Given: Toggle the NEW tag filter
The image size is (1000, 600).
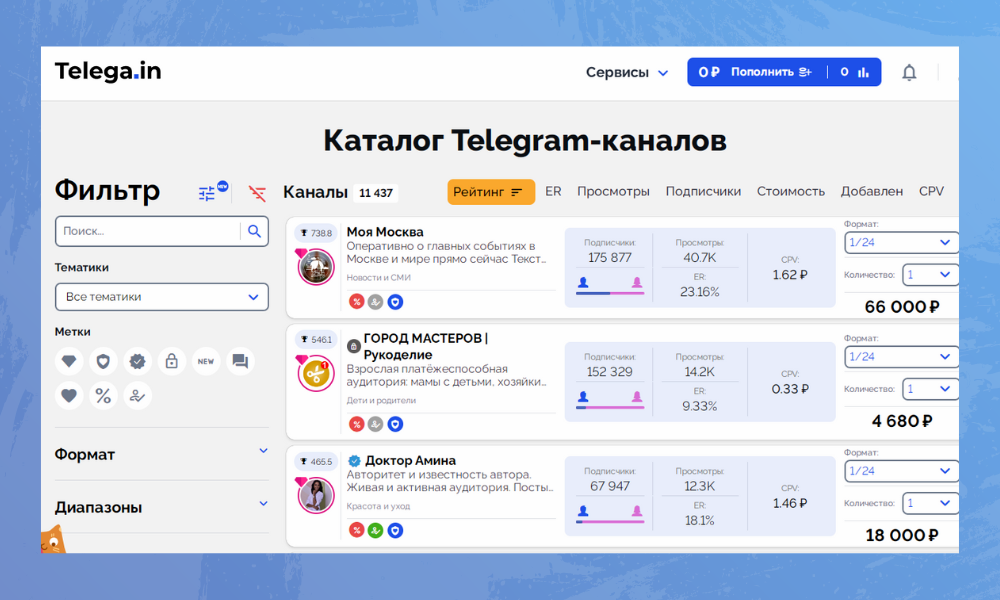Looking at the screenshot, I should click(206, 361).
